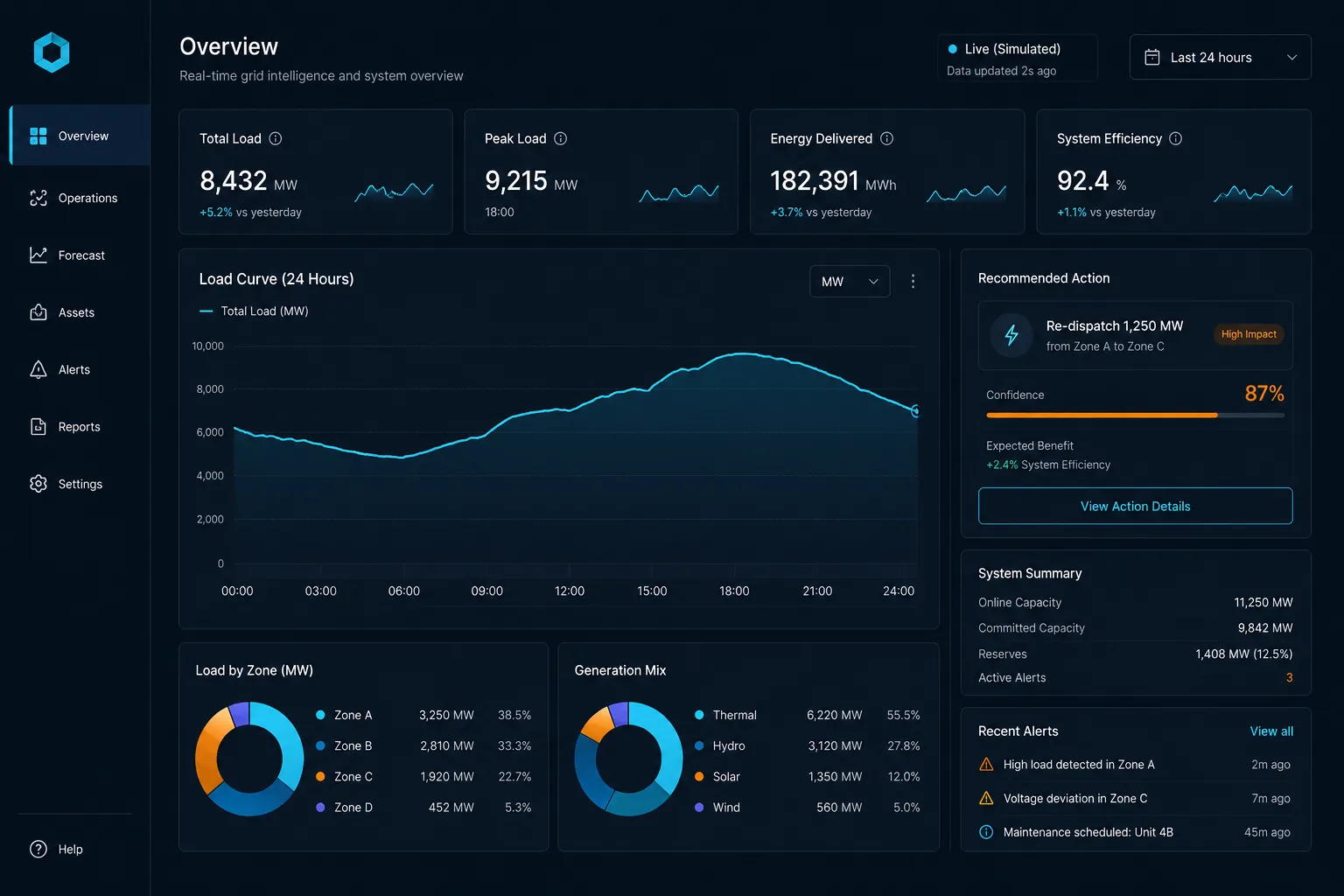Screen dimensions: 1344x896
Task: Open the Load Curve three-dot menu
Action: click(x=913, y=281)
